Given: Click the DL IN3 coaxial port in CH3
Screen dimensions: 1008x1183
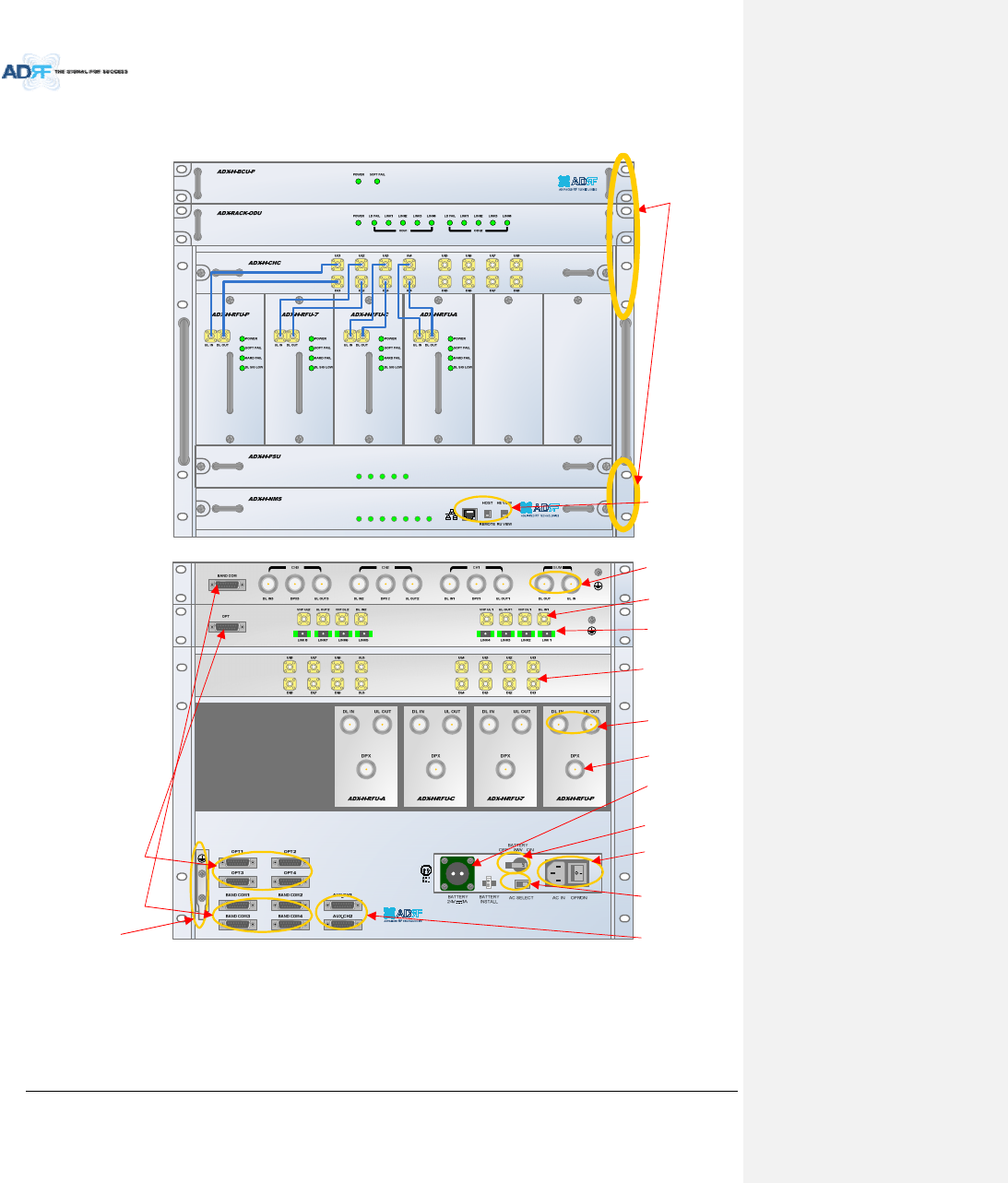Looking at the screenshot, I should pyautogui.click(x=268, y=584).
